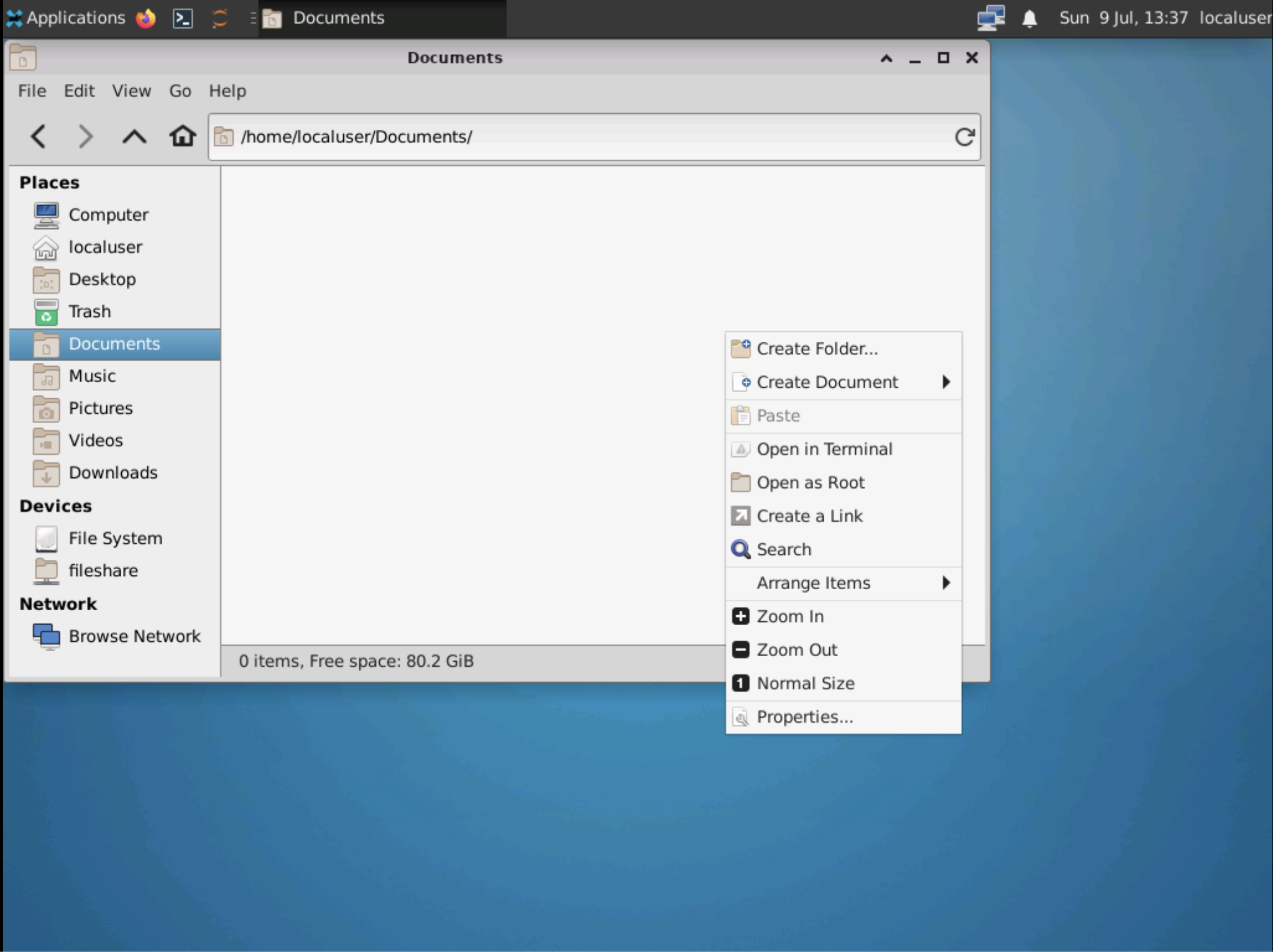Click the folder icon in the path bar
1273x952 pixels.
(223, 137)
